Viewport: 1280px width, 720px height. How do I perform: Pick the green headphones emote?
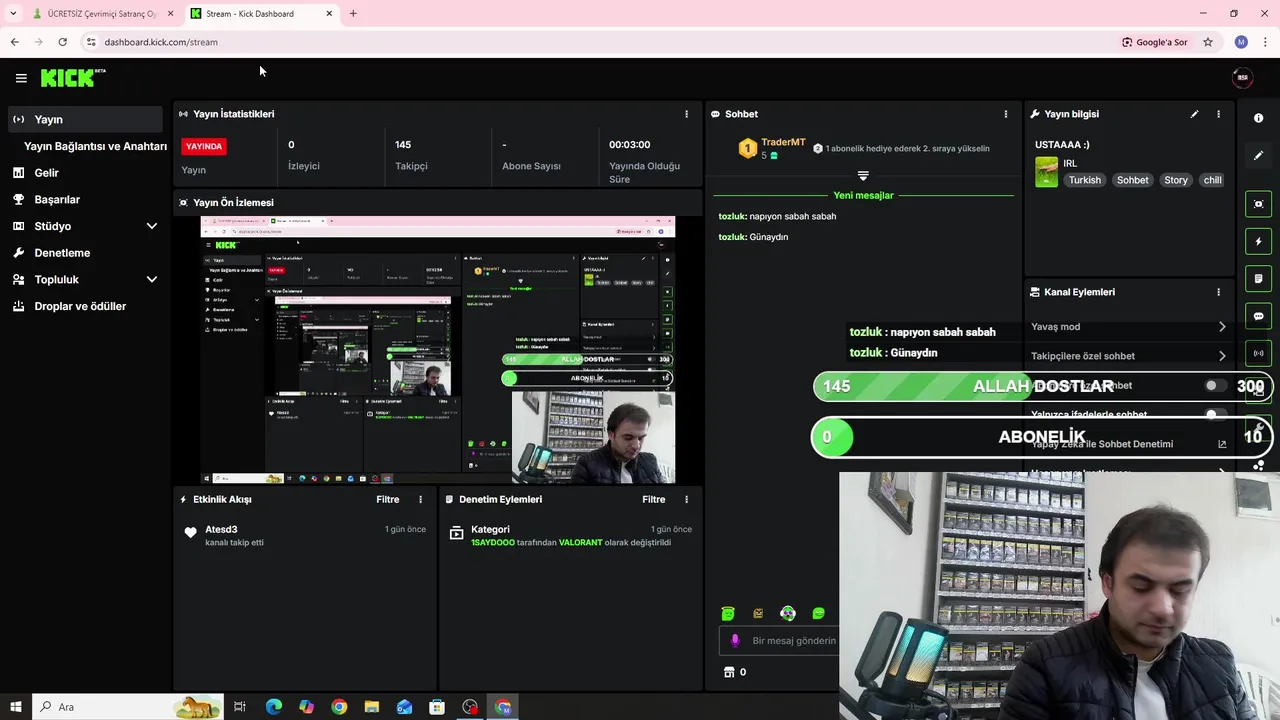click(788, 613)
